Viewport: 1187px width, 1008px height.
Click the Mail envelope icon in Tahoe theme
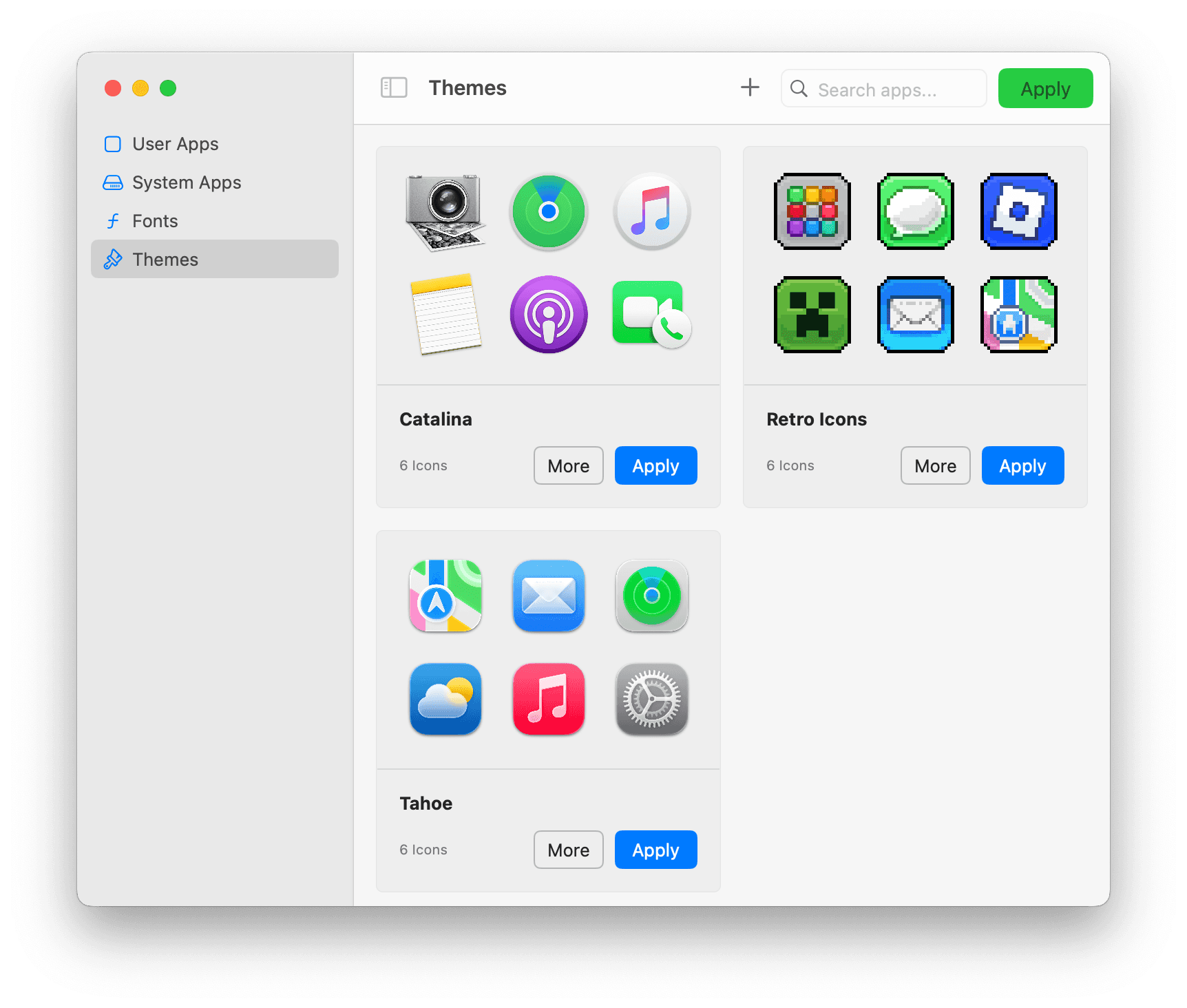(x=549, y=596)
